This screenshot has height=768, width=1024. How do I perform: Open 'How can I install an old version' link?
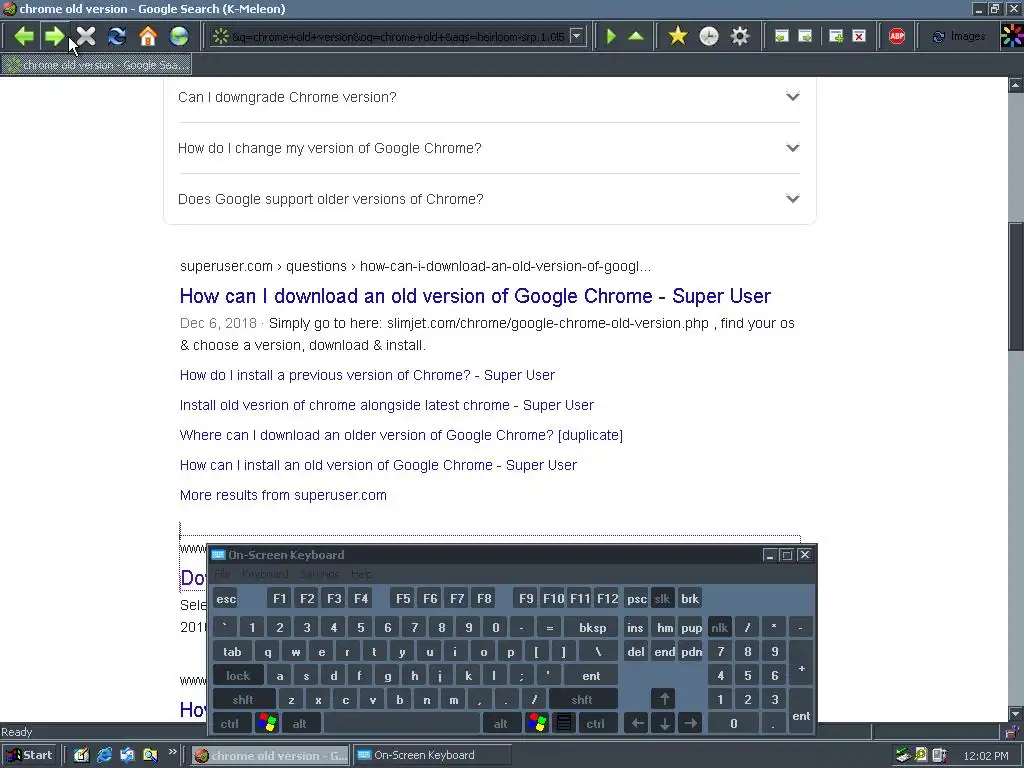pyautogui.click(x=378, y=465)
